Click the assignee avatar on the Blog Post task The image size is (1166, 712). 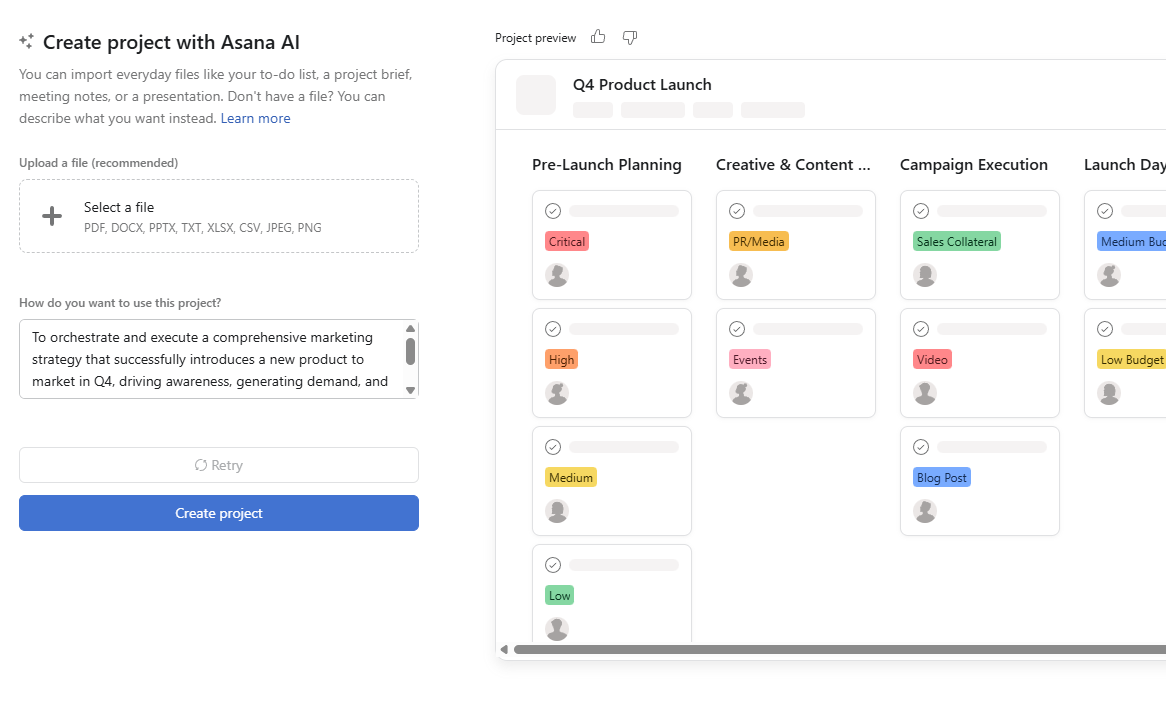925,510
